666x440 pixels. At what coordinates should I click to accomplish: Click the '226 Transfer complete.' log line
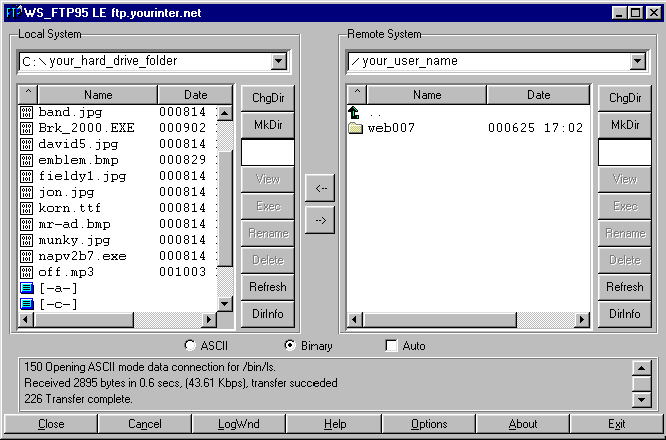point(78,399)
